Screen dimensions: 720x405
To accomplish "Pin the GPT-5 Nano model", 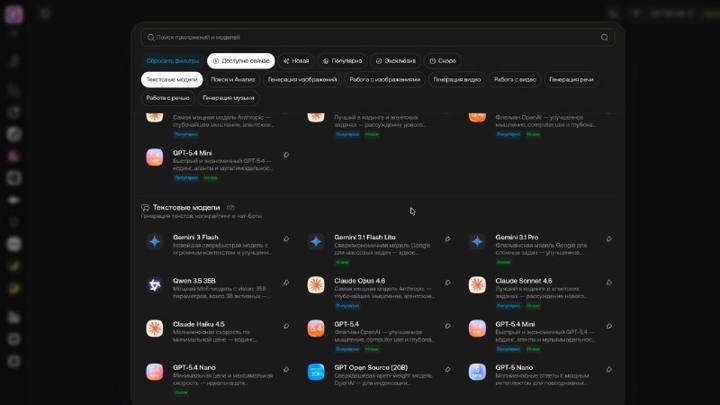I will point(609,369).
